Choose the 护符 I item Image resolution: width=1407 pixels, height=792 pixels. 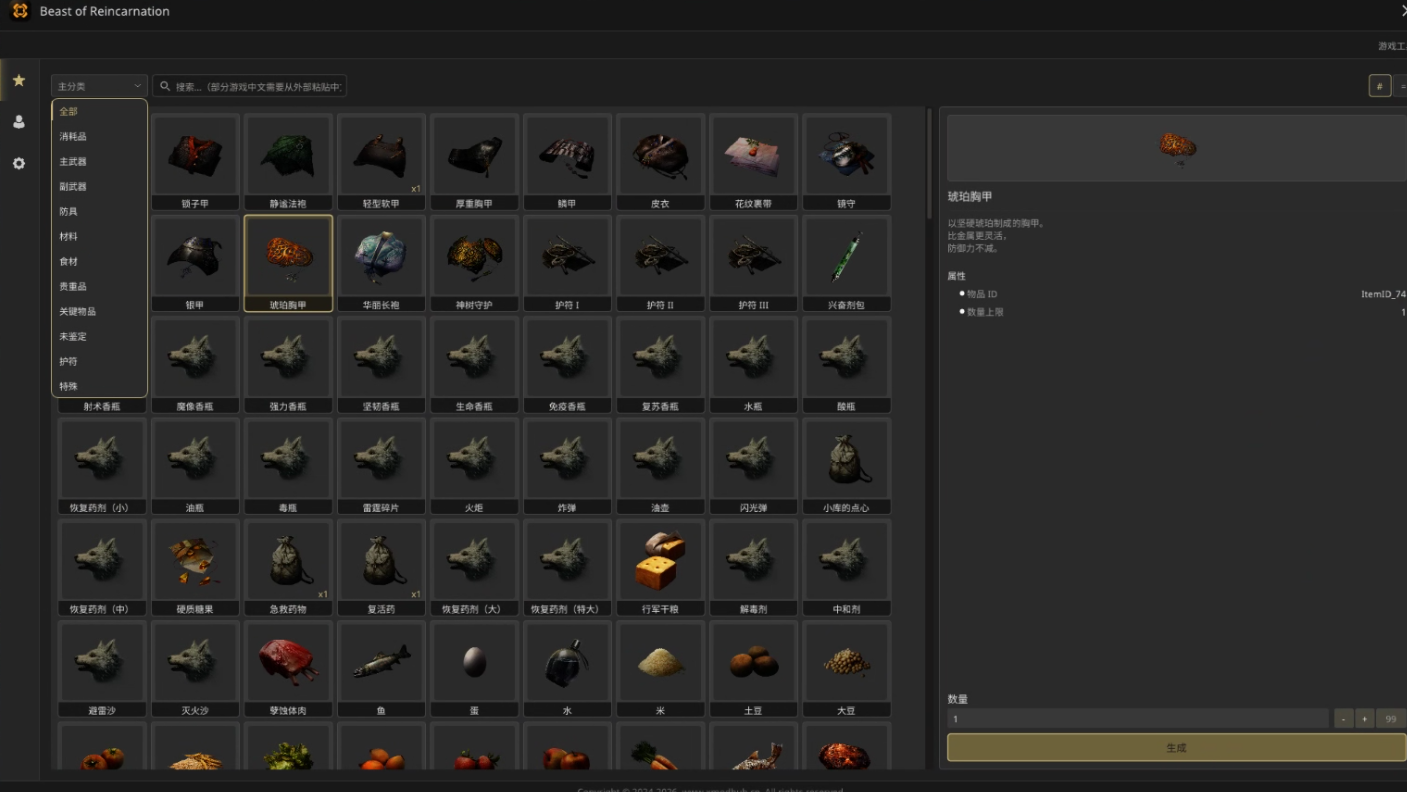click(x=567, y=263)
